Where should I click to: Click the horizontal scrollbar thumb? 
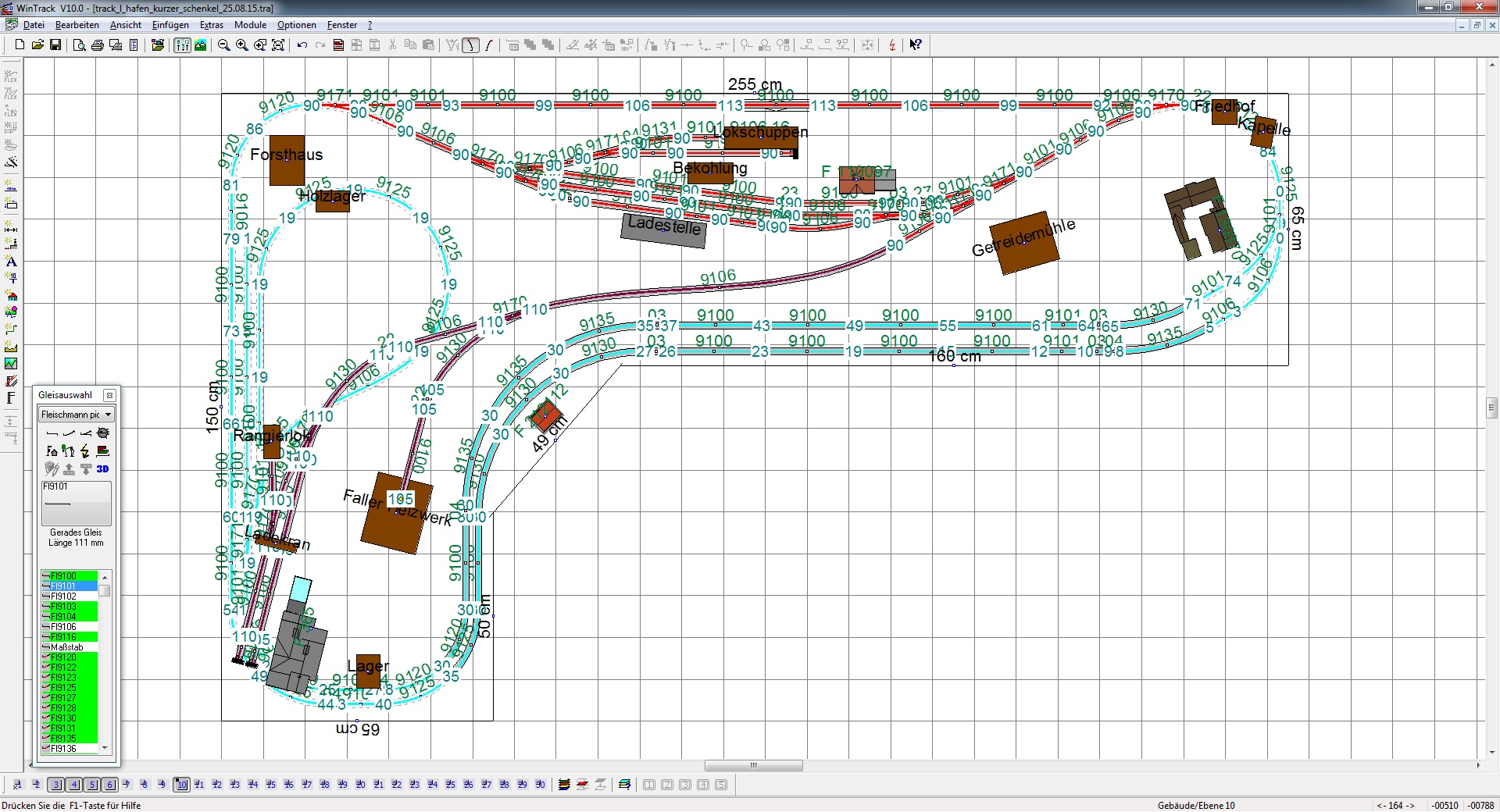coord(754,766)
